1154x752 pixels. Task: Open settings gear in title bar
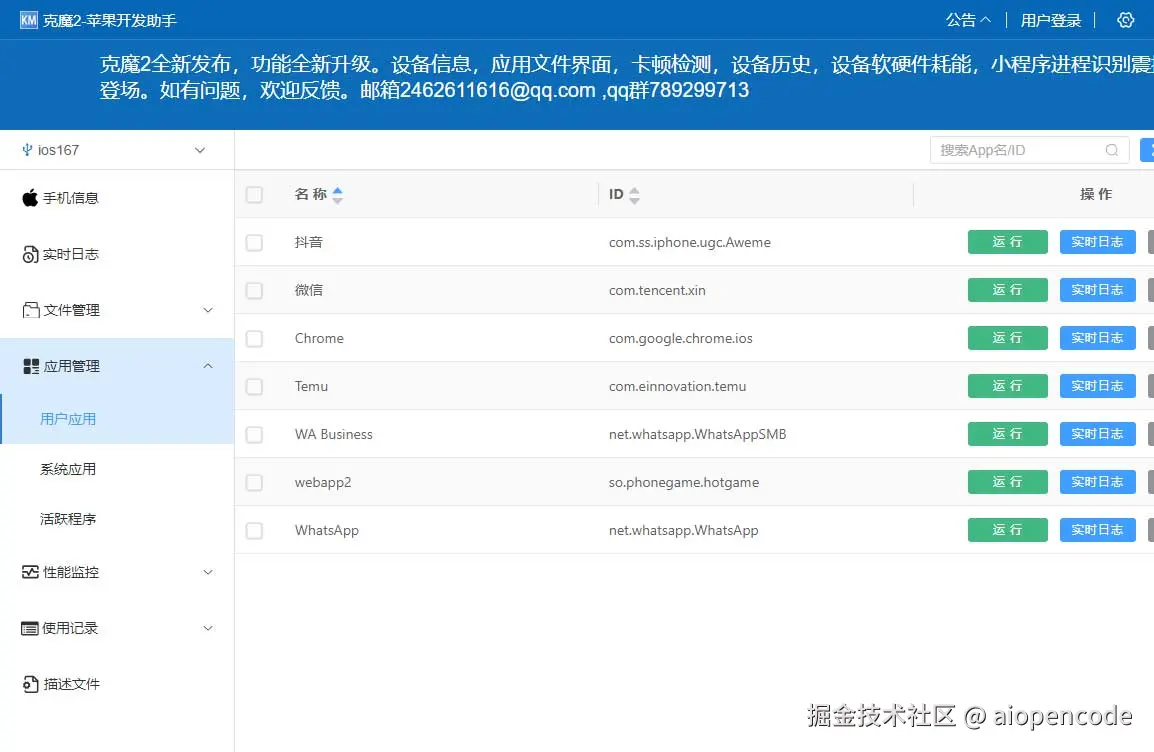tap(1125, 20)
